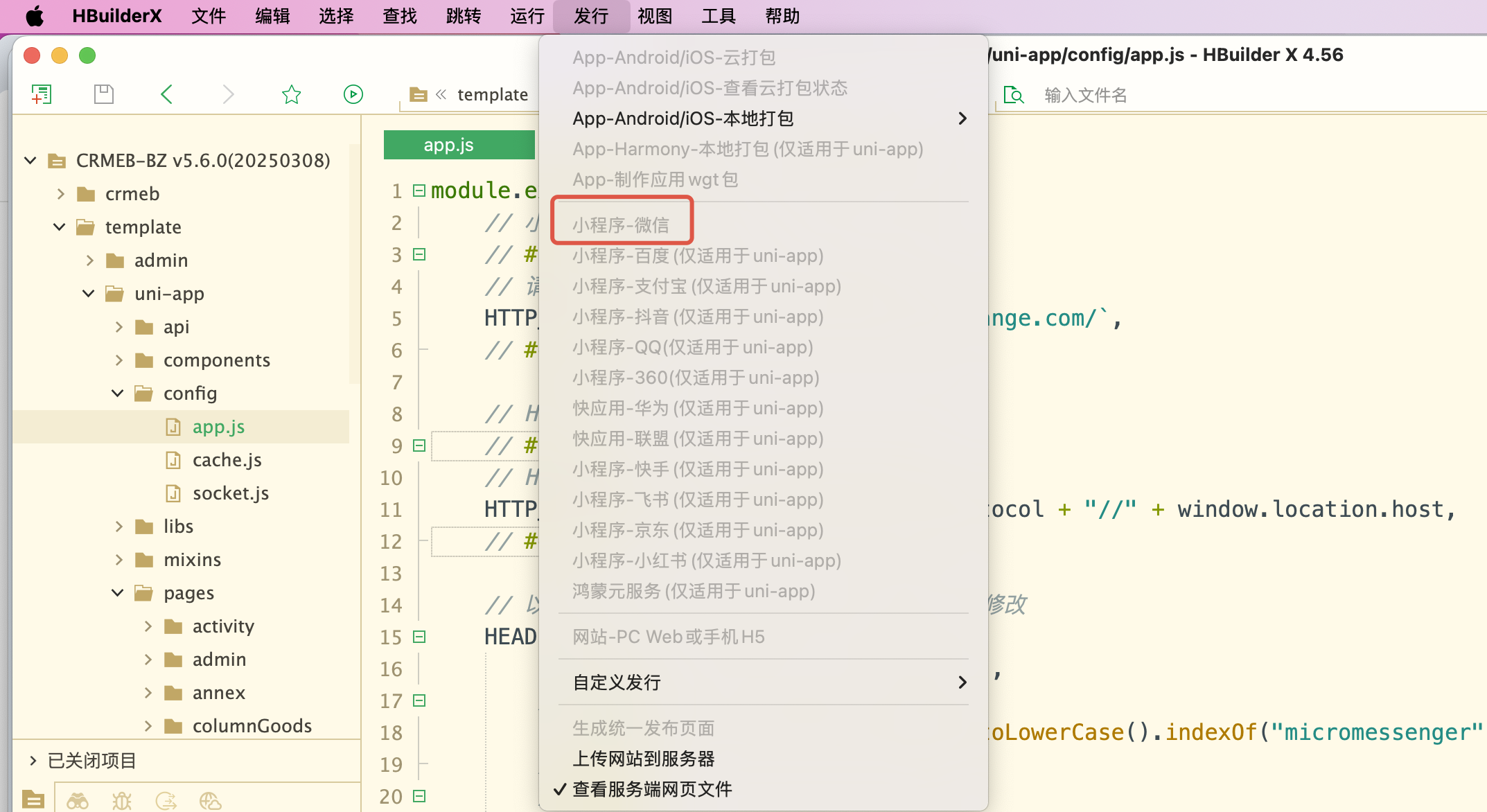Open App-Android/iOS-本地打包 submenu
The height and width of the screenshot is (812, 1487).
click(x=763, y=118)
